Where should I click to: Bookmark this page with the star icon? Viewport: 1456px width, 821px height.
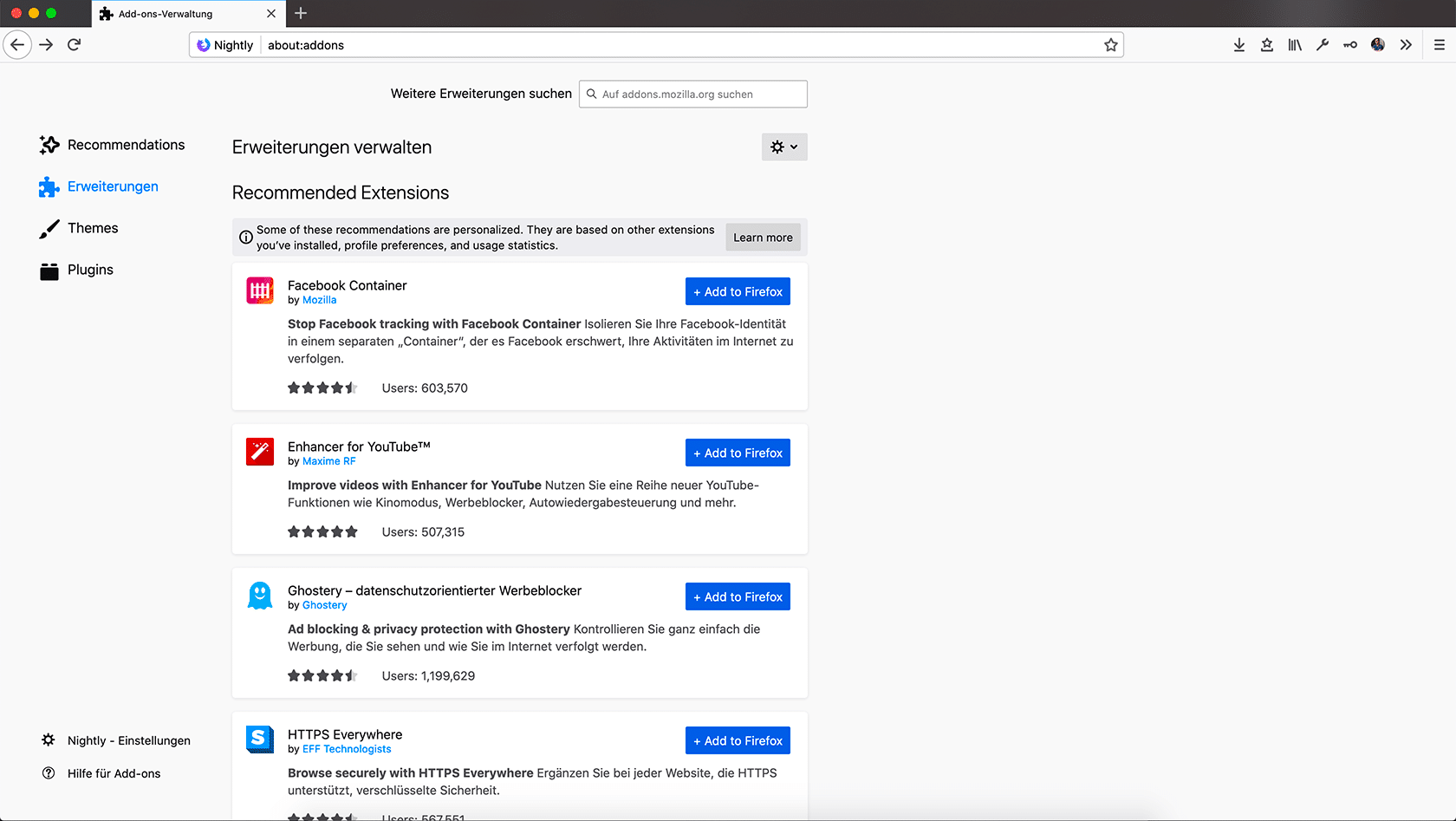1111,45
